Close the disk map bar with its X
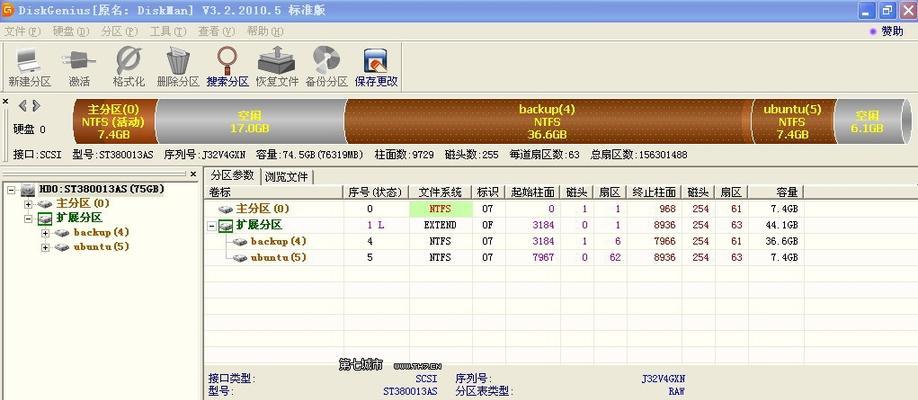The height and width of the screenshot is (400, 918). point(5,101)
